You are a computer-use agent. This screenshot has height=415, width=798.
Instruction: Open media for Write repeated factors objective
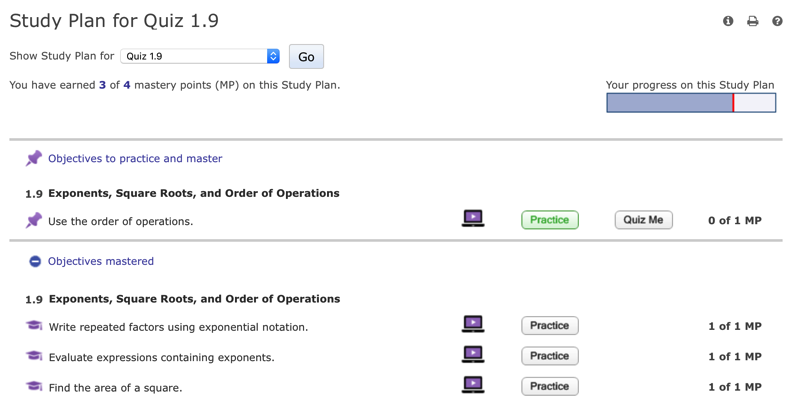pos(473,325)
